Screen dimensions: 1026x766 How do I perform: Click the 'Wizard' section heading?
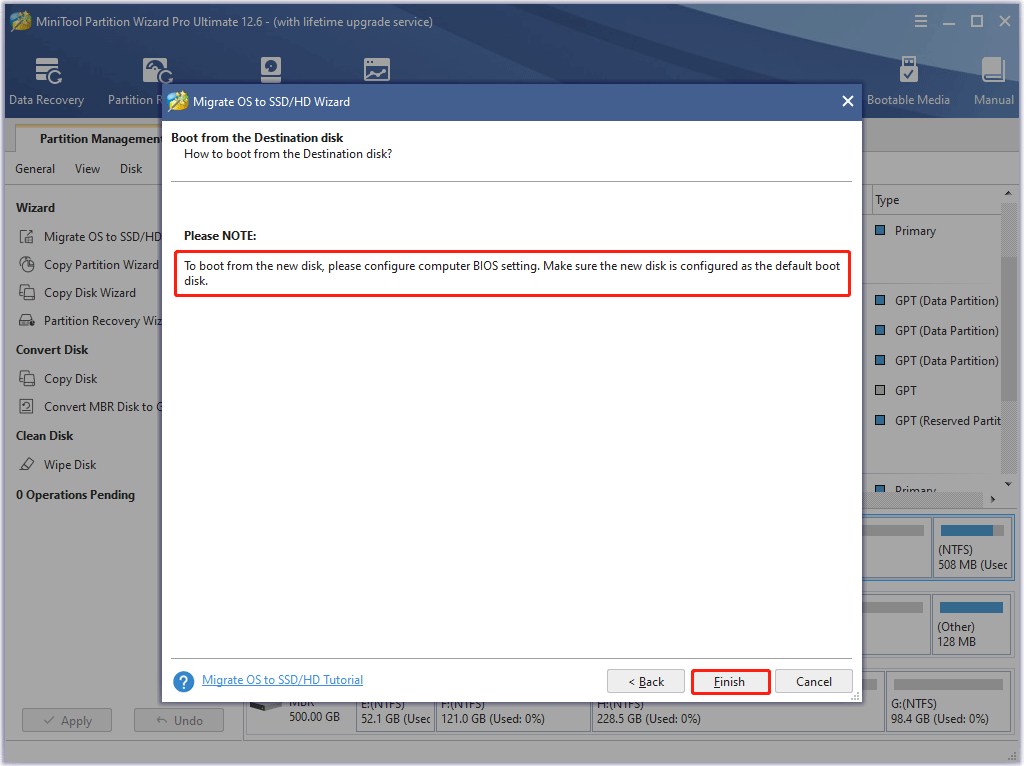click(35, 208)
